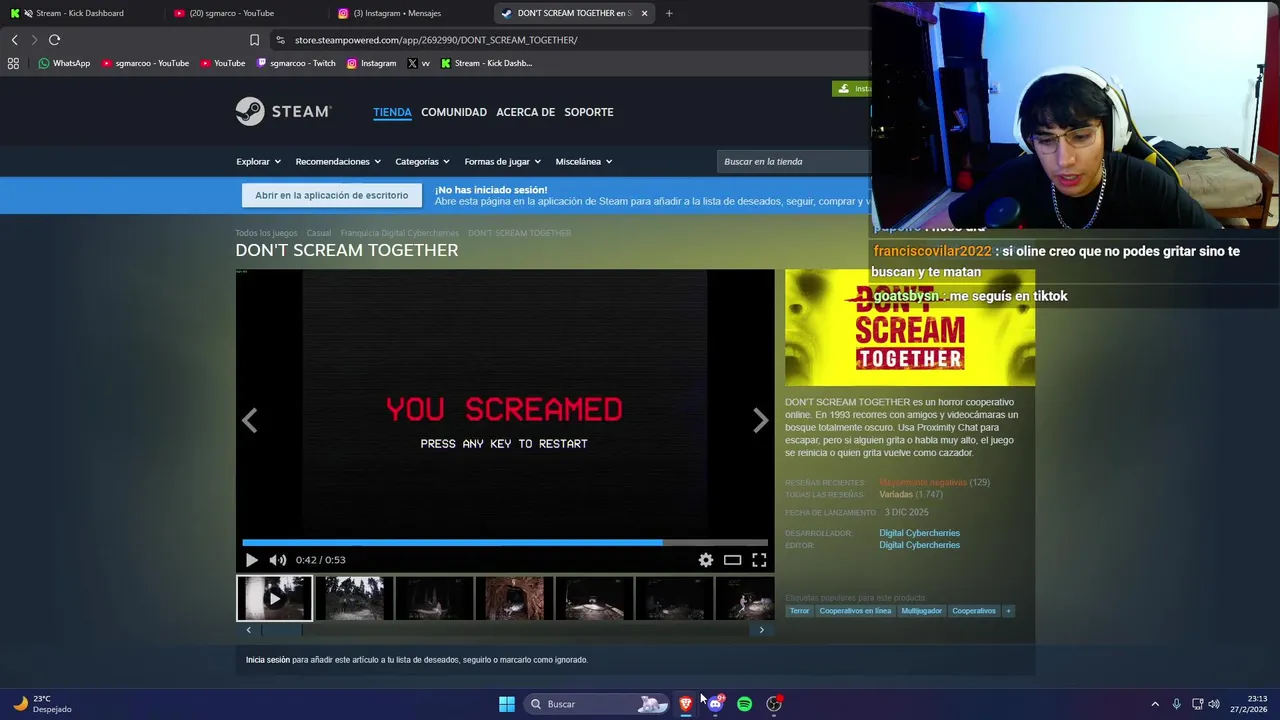
Task: Open the bookmarks apps grid icon
Action: tap(13, 63)
